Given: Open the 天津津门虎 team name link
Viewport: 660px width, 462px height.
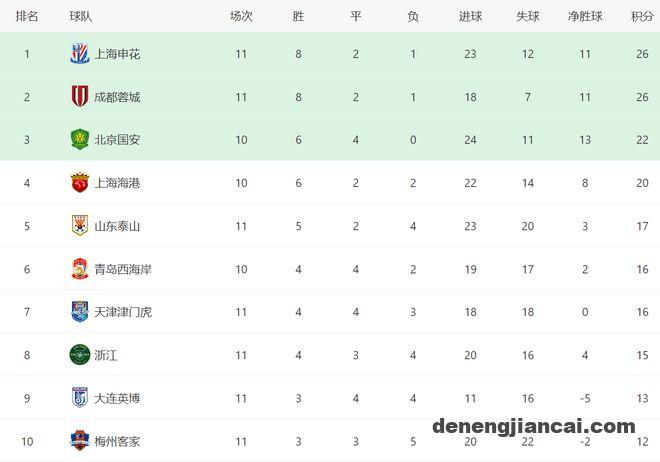Looking at the screenshot, I should pos(122,312).
